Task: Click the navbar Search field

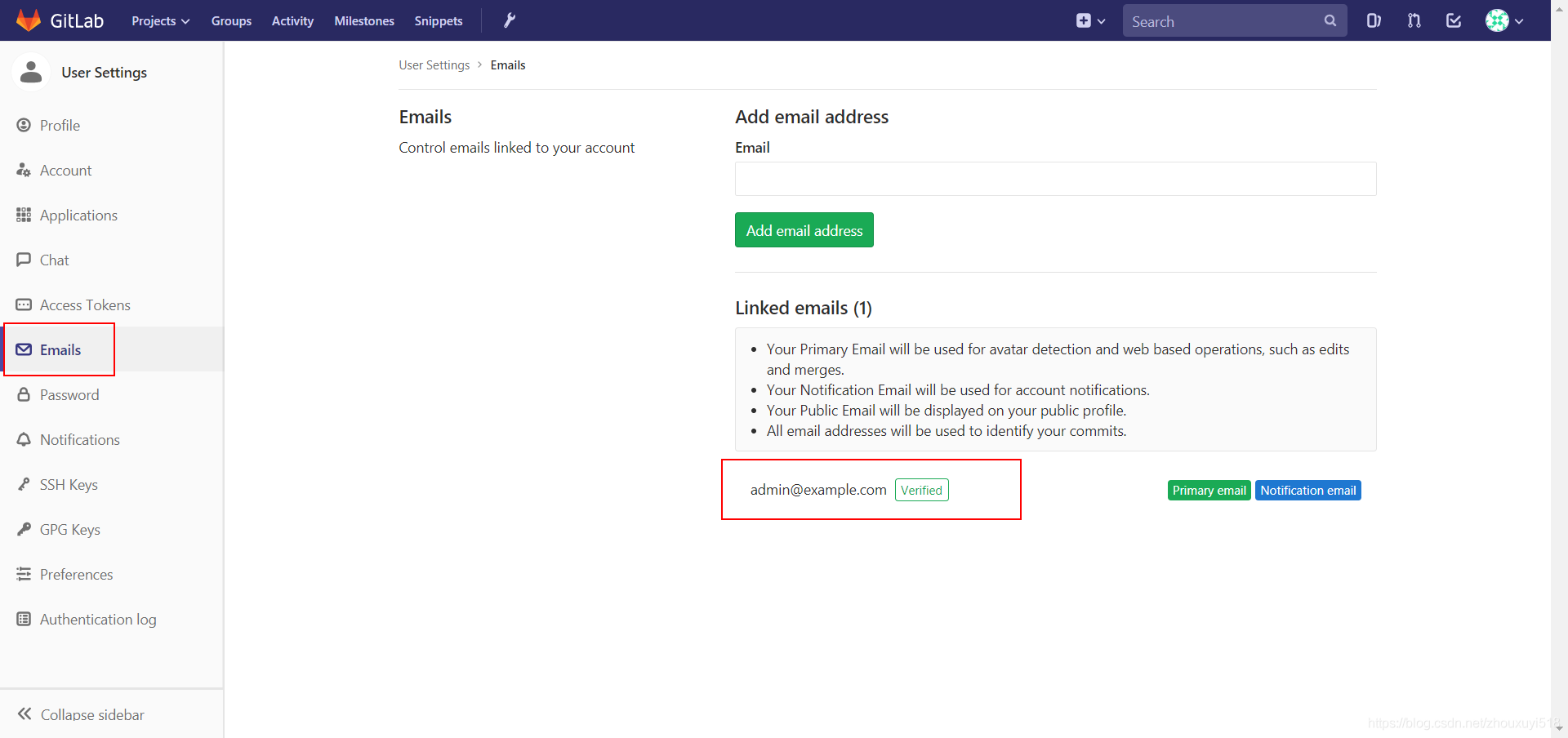Action: 1235,20
